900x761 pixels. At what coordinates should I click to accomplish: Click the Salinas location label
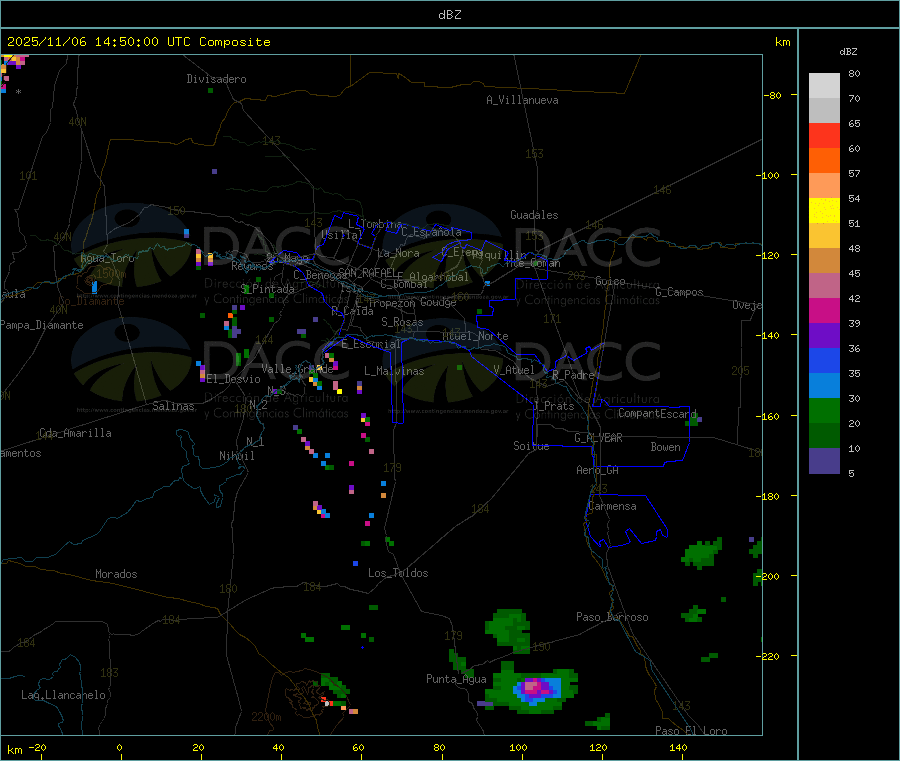tap(173, 406)
